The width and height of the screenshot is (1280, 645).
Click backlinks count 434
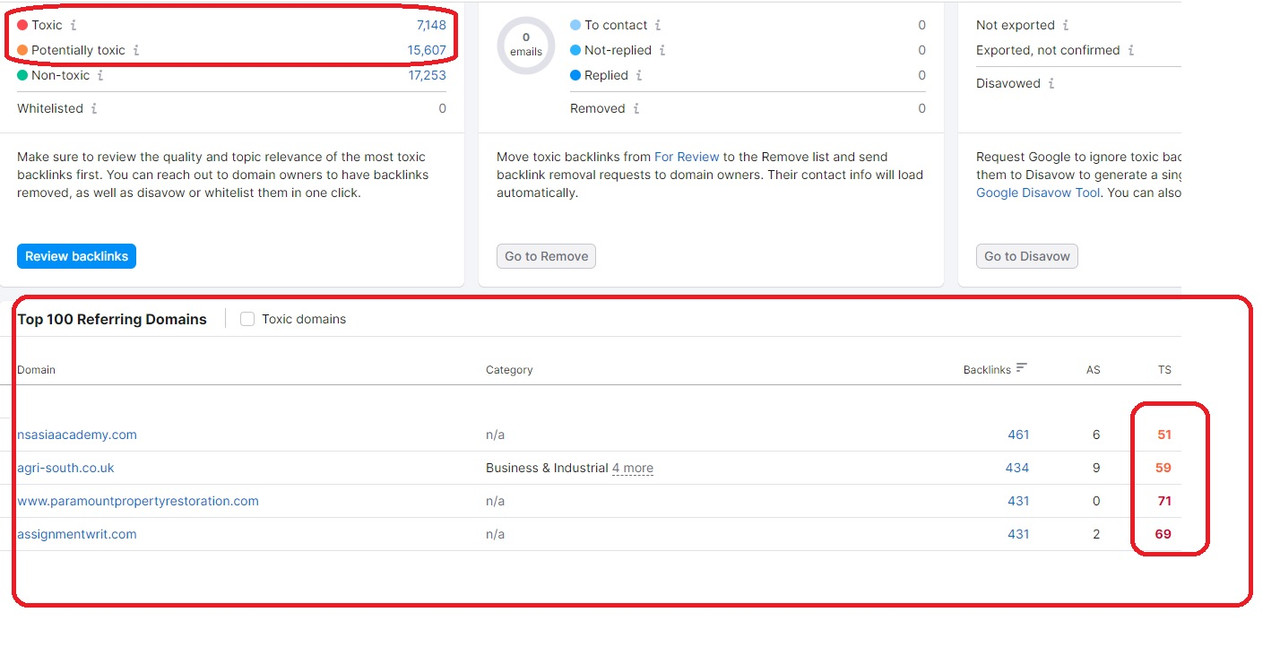coord(1017,468)
